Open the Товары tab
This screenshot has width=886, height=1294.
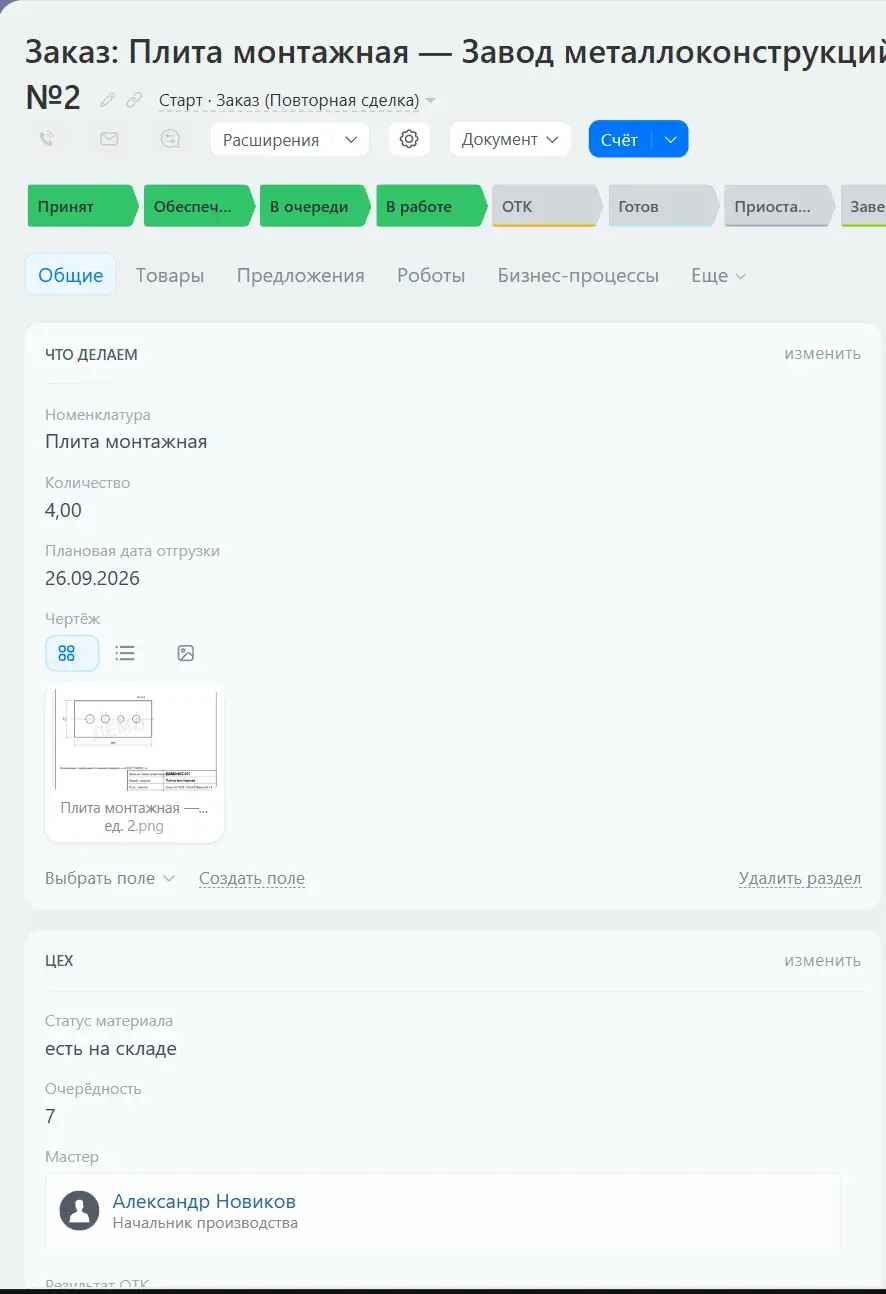[170, 275]
